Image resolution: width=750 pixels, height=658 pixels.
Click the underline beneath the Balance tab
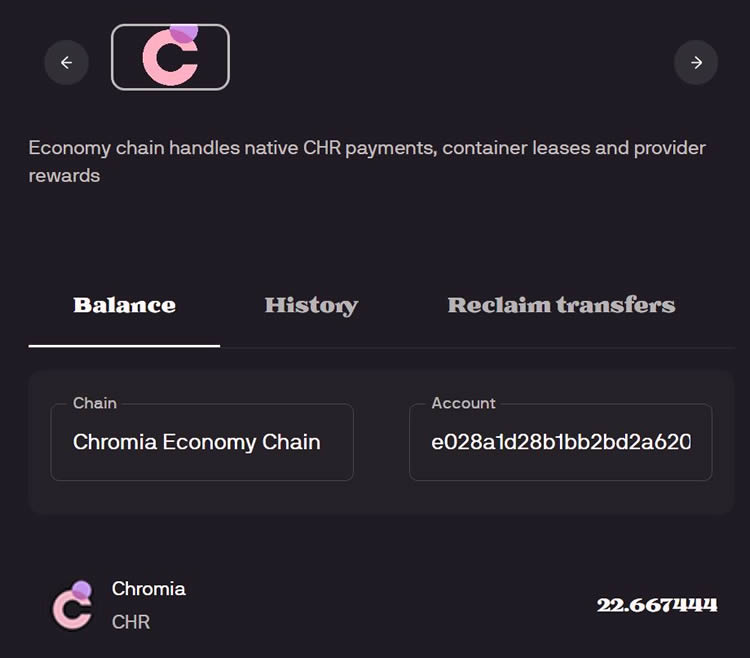124,345
